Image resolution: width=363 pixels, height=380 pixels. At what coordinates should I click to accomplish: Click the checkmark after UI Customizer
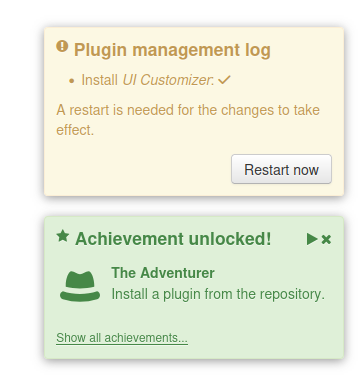[224, 80]
